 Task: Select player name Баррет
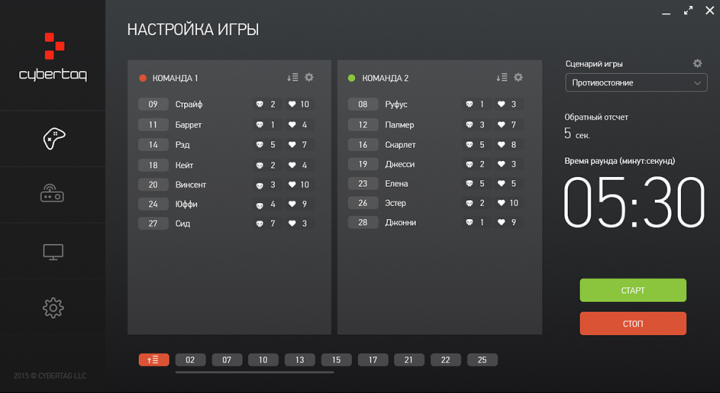pyautogui.click(x=188, y=125)
